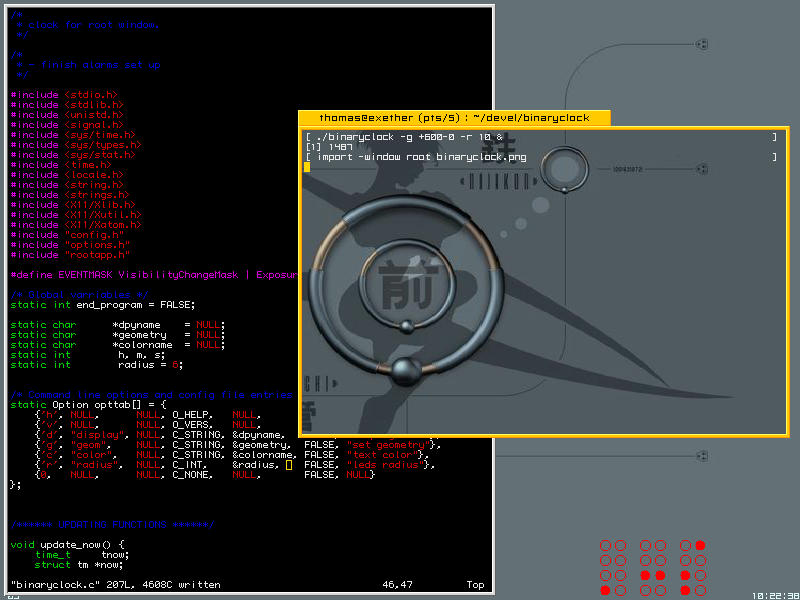
Task: Click the '#include <sys/time.h>' line
Action: click(x=73, y=135)
